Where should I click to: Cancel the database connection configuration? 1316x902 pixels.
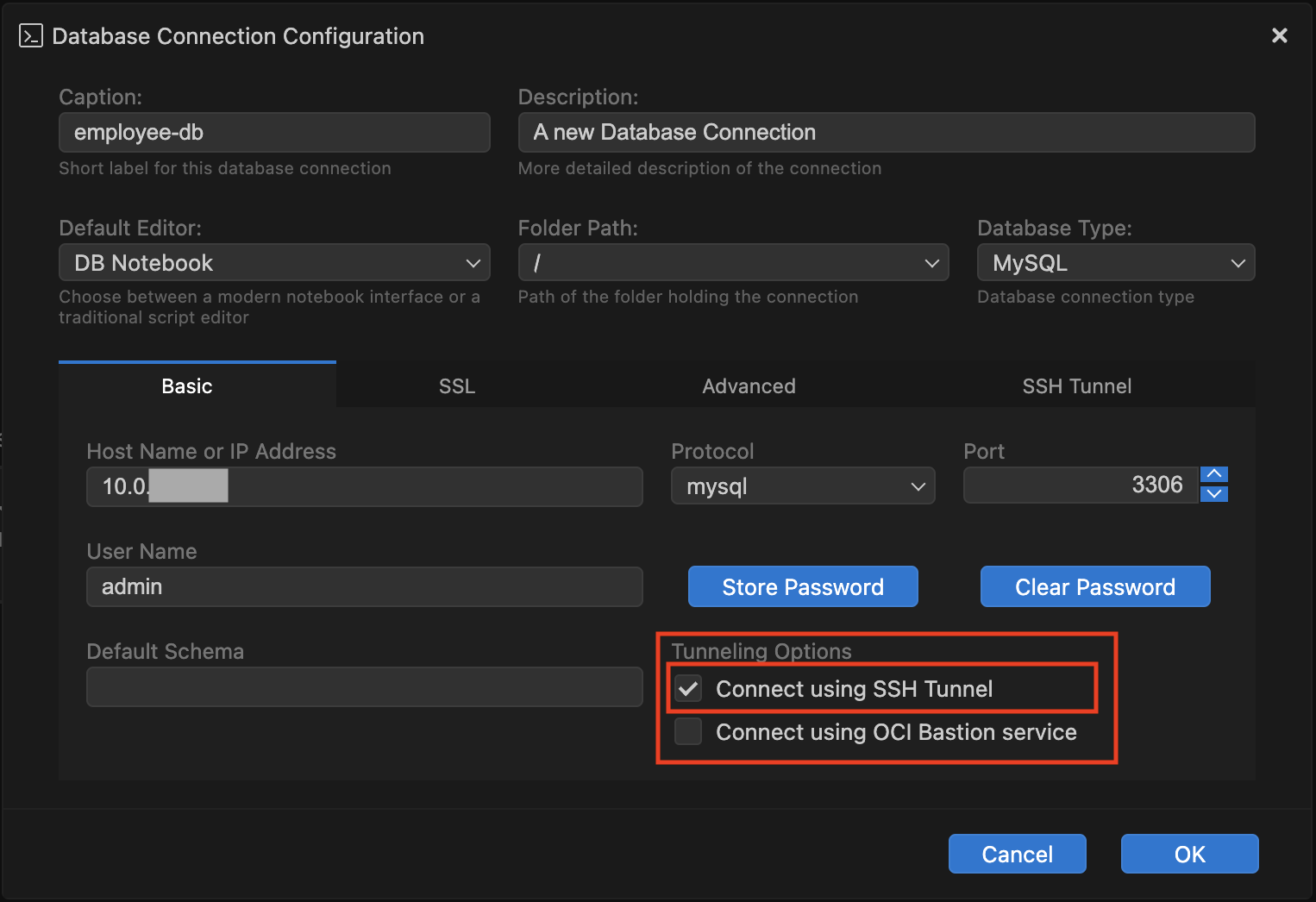point(1017,854)
